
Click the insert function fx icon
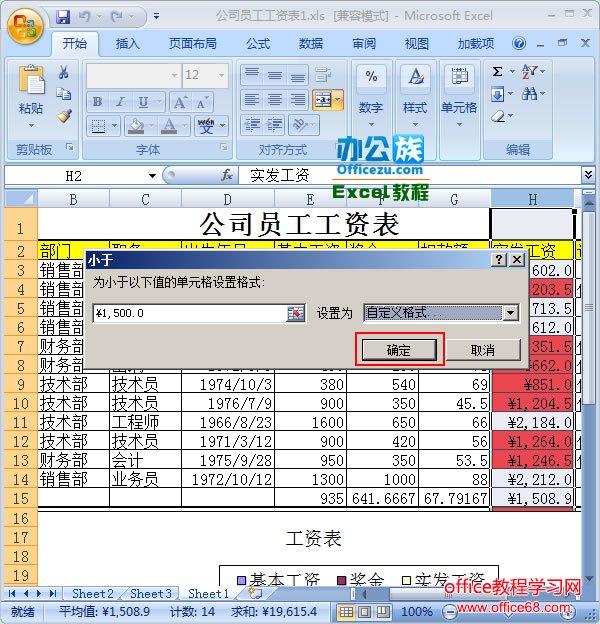226,175
